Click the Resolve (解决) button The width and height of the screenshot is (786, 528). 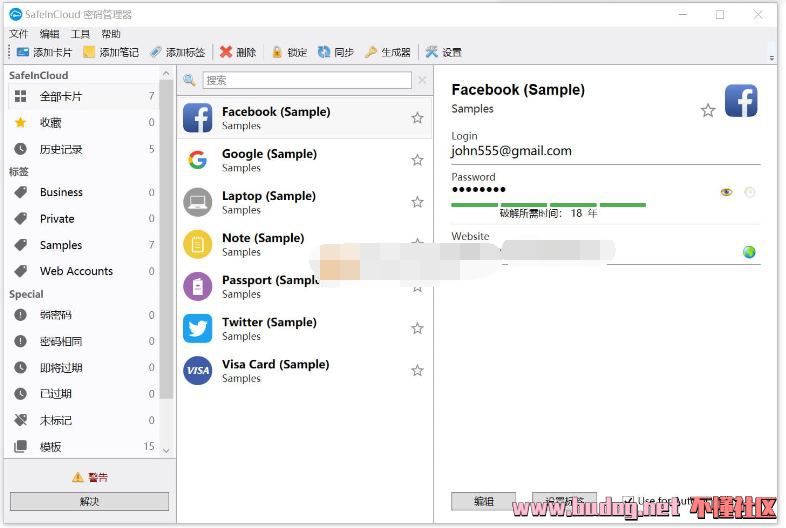(x=89, y=501)
